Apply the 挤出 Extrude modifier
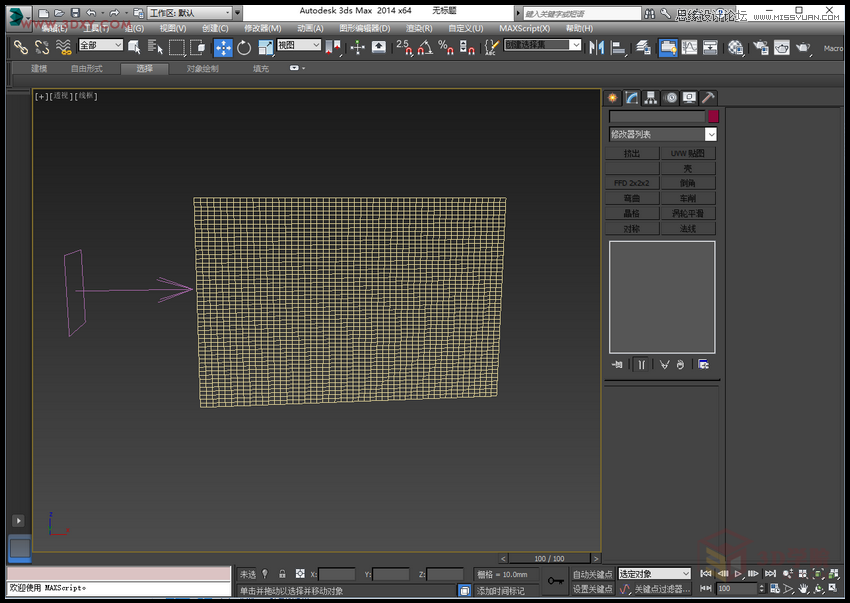 click(x=631, y=152)
